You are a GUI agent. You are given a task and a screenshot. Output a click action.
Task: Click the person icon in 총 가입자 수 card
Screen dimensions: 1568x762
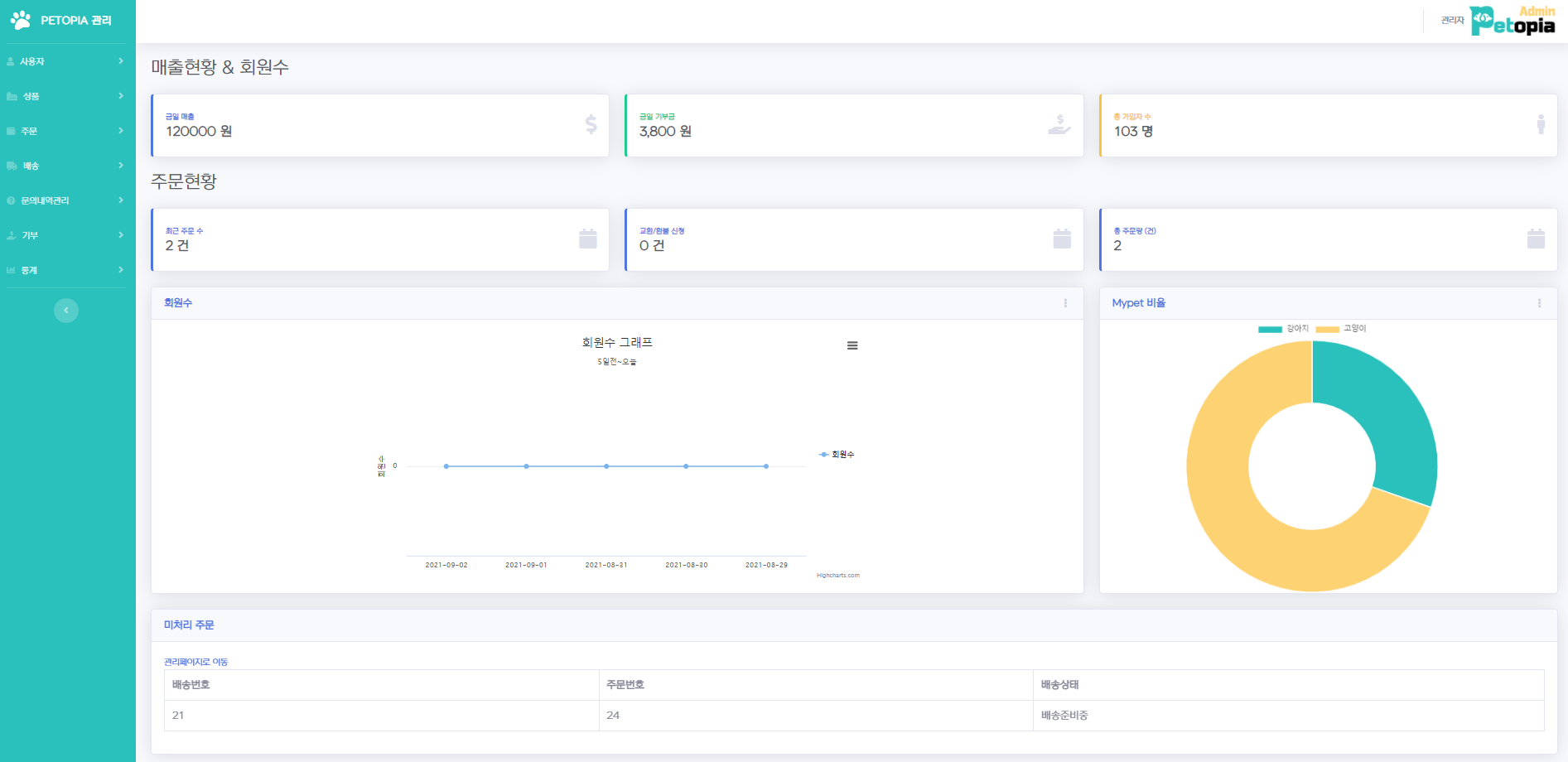click(1540, 124)
